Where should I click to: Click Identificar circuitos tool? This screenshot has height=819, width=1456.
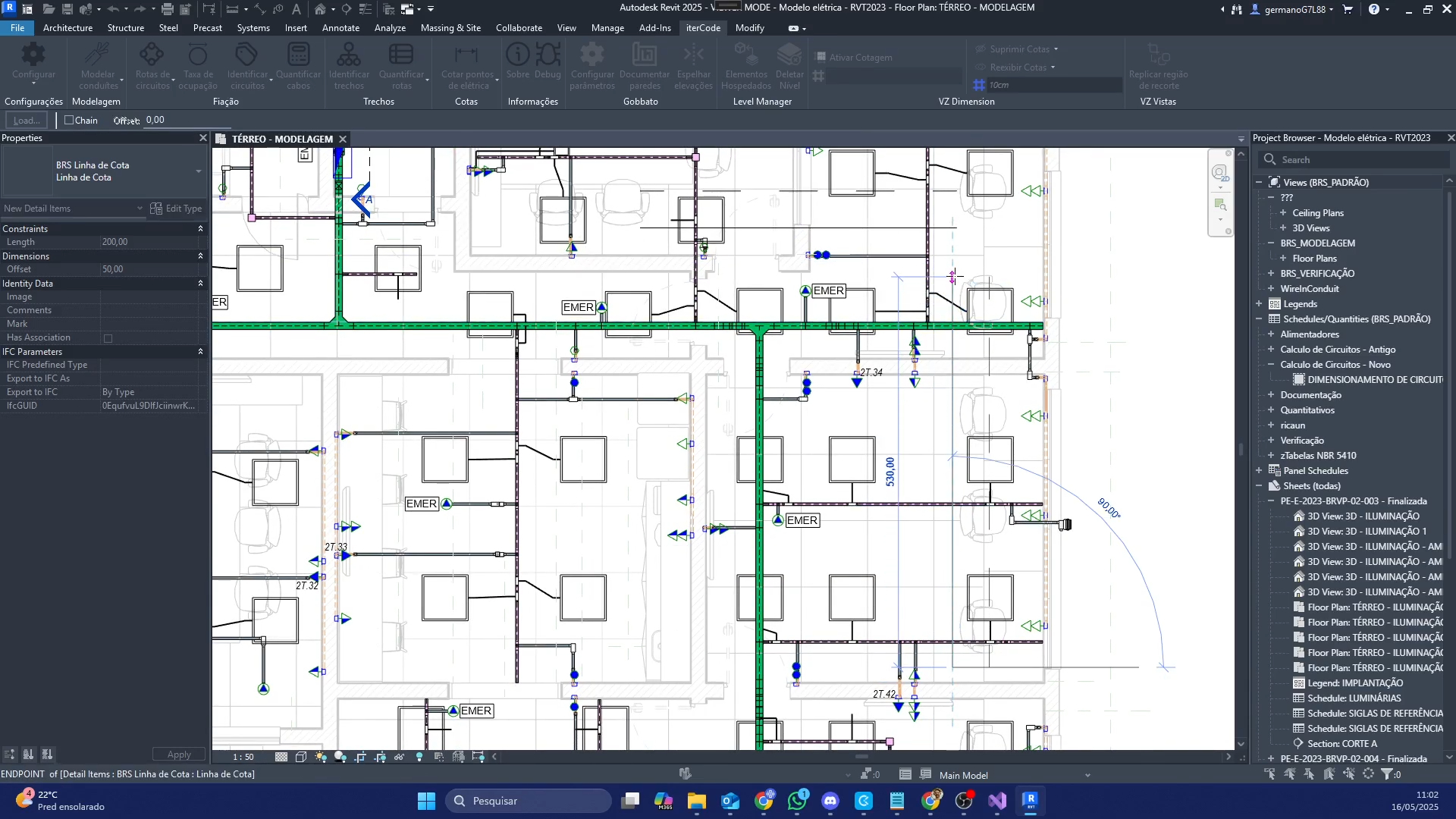pos(247,55)
